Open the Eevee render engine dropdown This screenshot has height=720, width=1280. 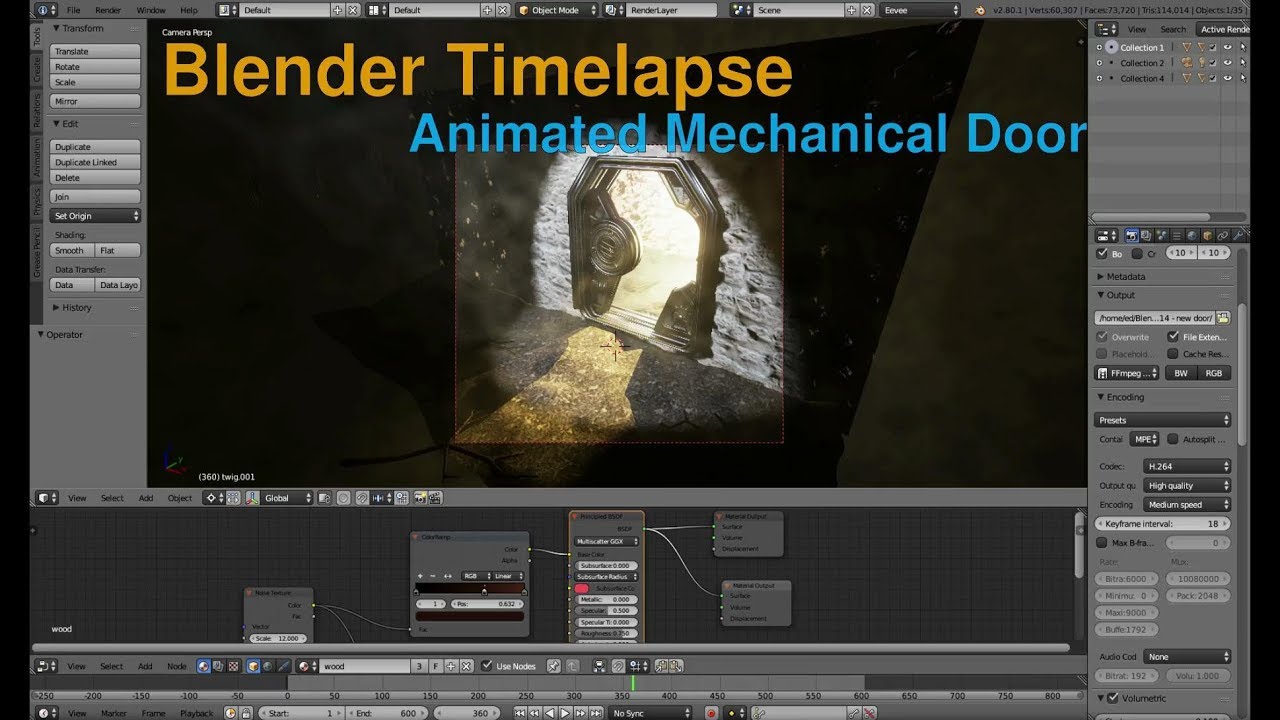tap(920, 10)
